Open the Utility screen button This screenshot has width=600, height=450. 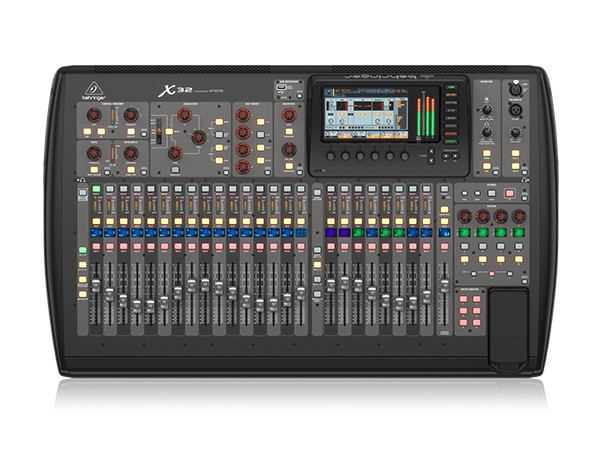coord(451,142)
